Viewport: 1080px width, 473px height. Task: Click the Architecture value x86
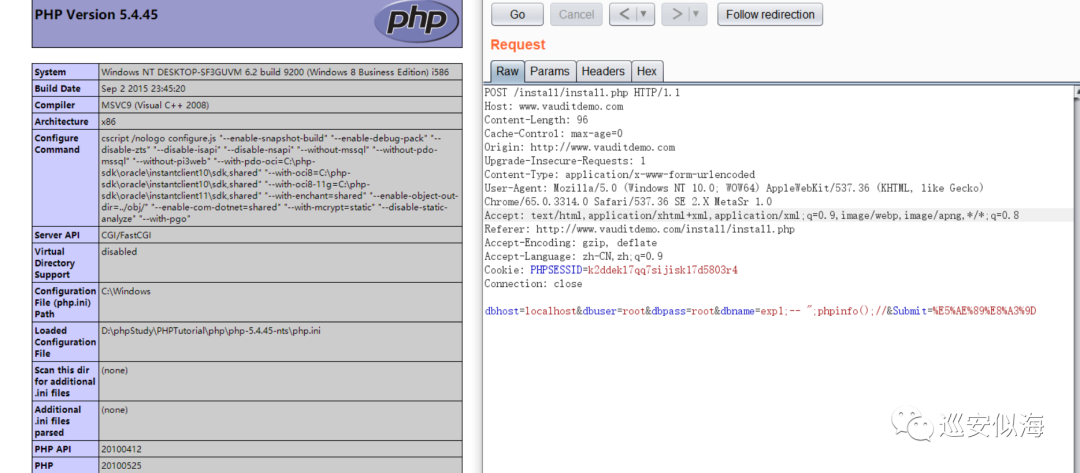pyautogui.click(x=109, y=122)
